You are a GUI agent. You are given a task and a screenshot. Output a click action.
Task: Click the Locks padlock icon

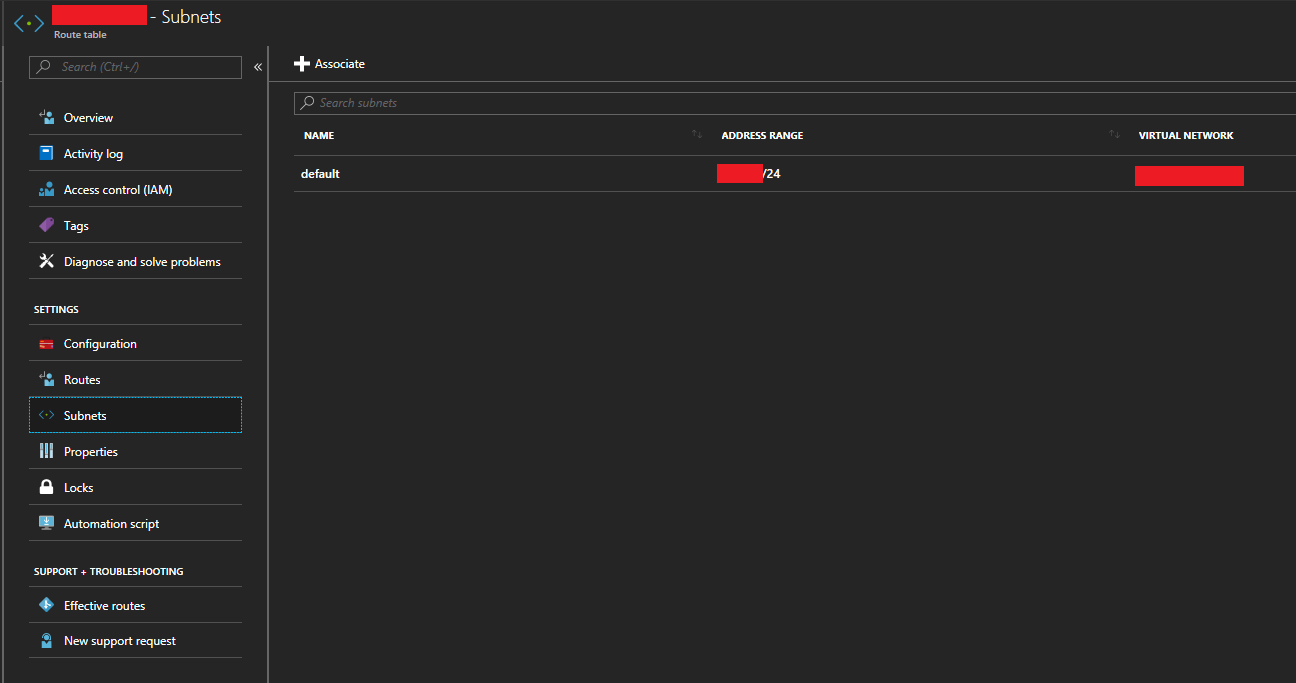(46, 487)
